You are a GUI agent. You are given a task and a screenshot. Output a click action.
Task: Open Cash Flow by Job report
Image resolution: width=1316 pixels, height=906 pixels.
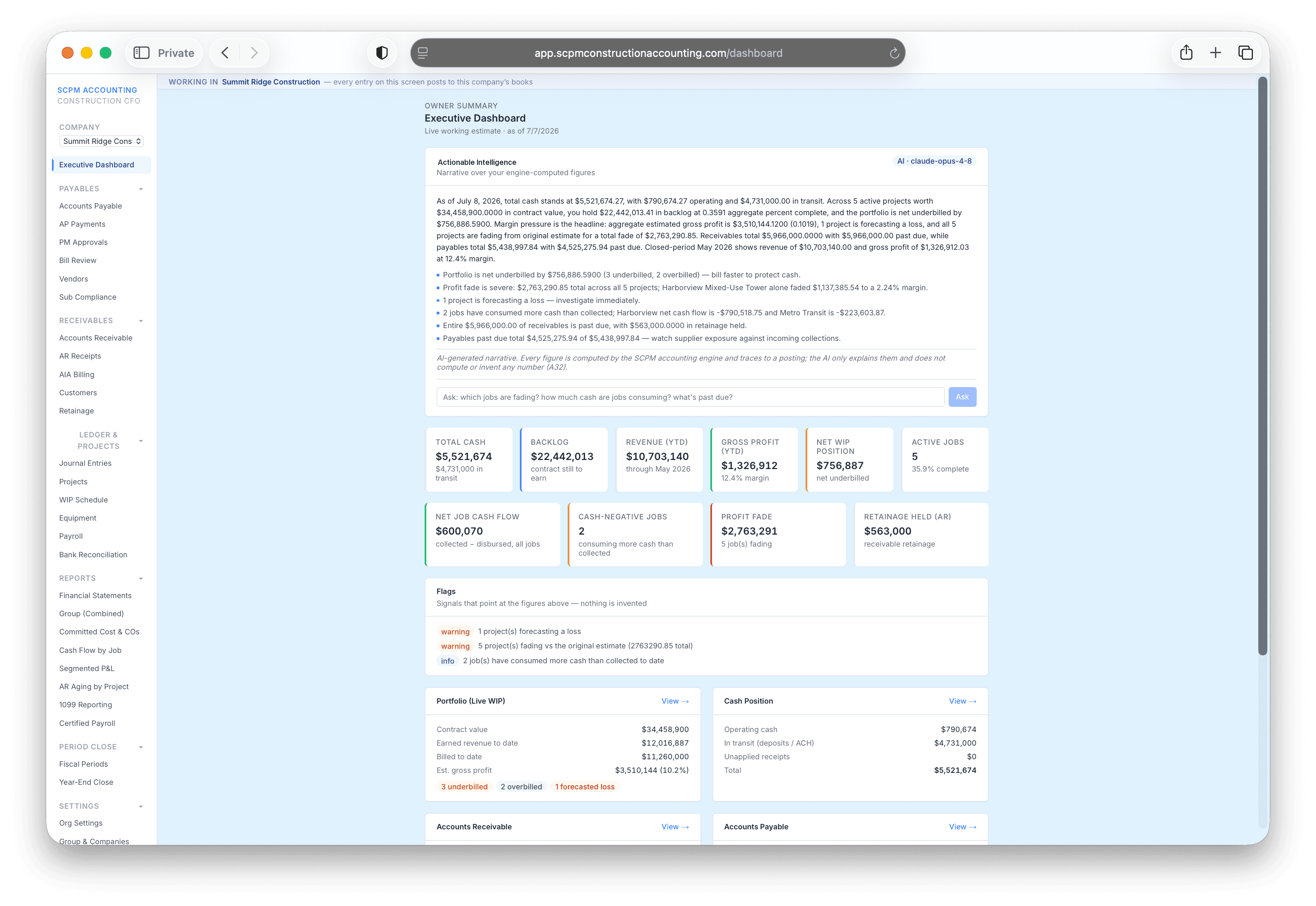(x=90, y=650)
